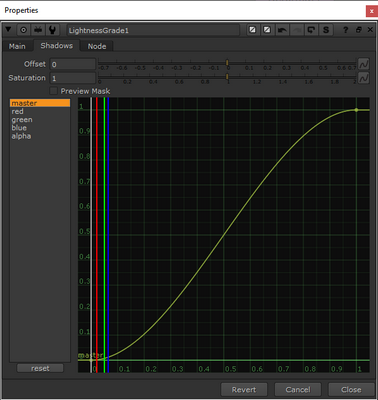Click the S icon in the node header
The image size is (378, 400).
(x=326, y=30)
